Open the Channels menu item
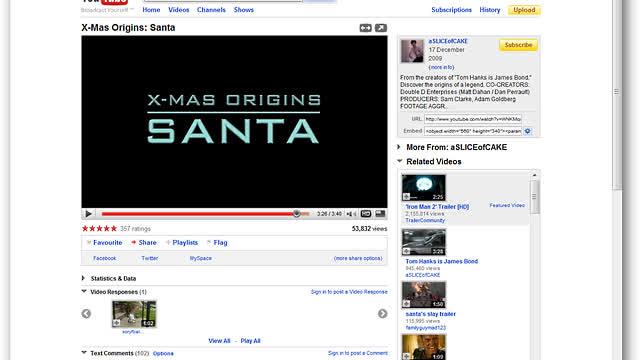This screenshot has width=640, height=360. pyautogui.click(x=211, y=10)
